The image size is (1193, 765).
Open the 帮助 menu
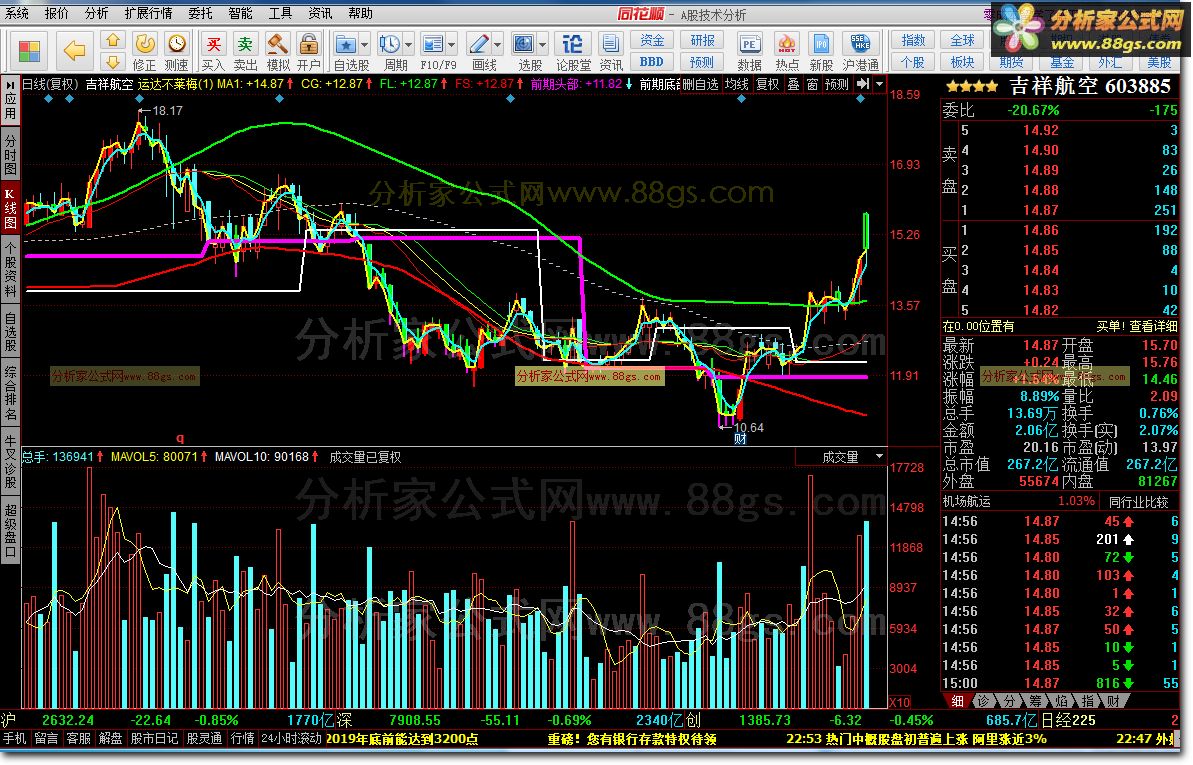pyautogui.click(x=360, y=13)
